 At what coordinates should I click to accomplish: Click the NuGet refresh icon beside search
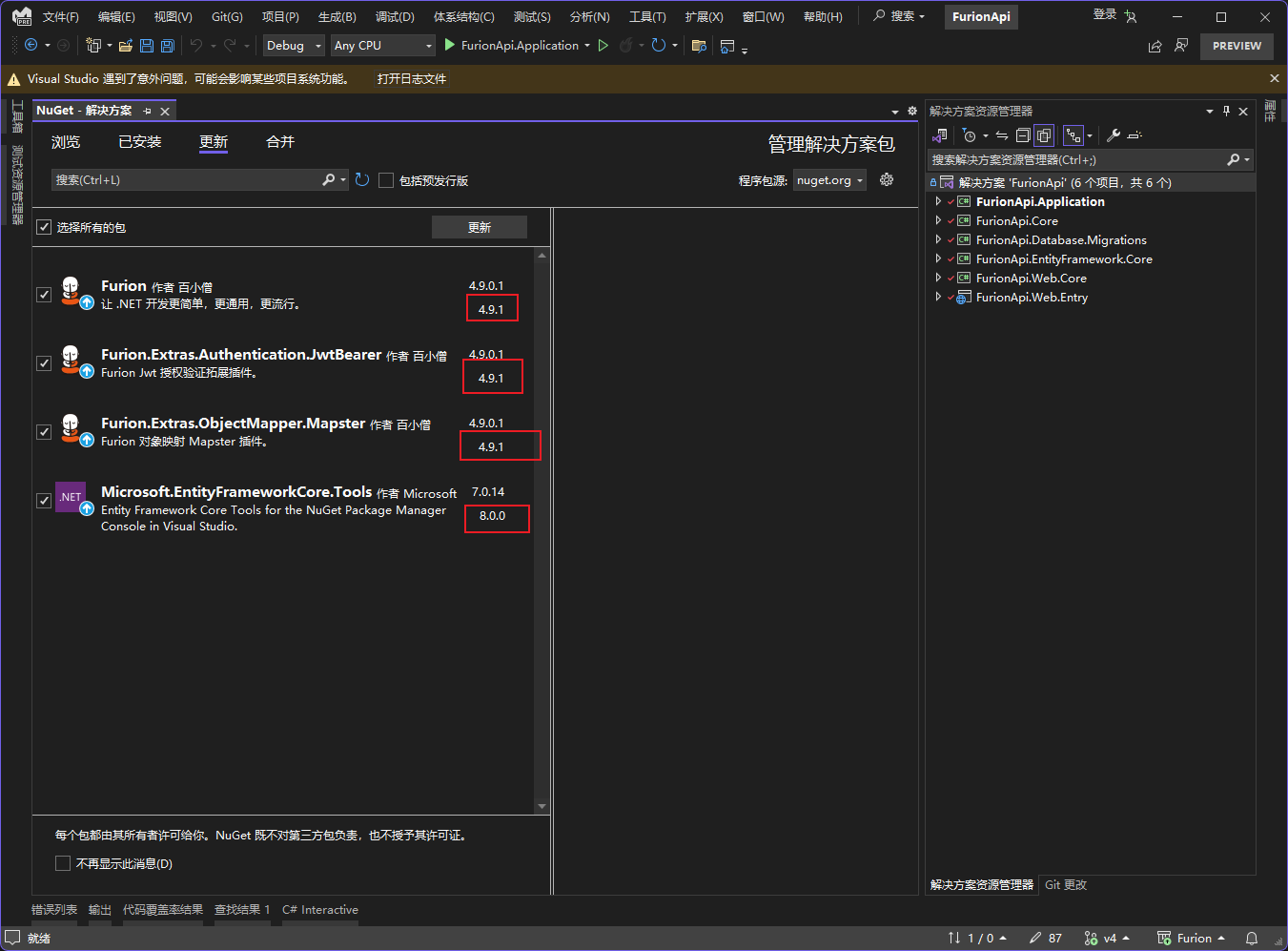coord(362,180)
